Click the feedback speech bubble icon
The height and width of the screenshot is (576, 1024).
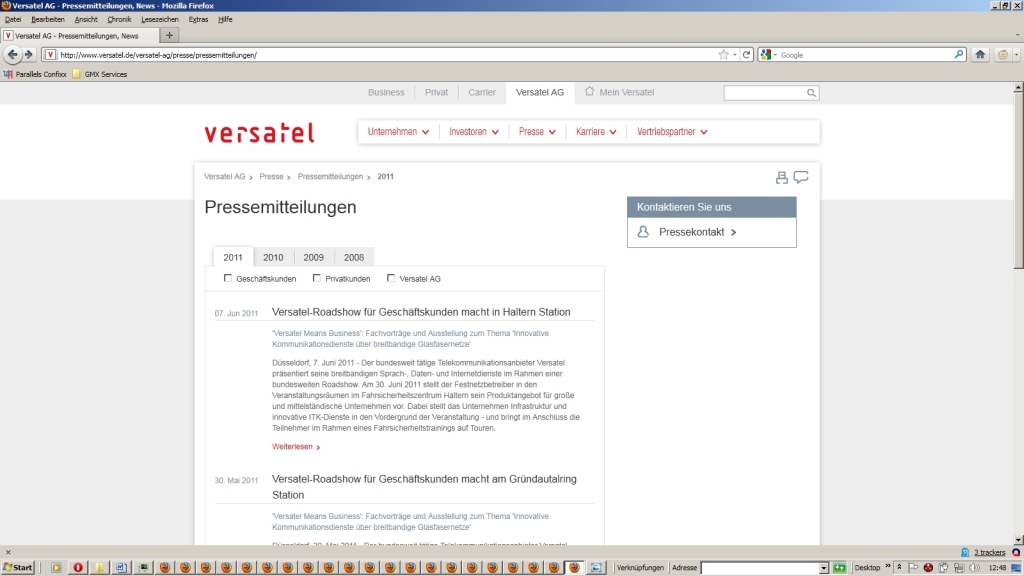[x=801, y=178]
